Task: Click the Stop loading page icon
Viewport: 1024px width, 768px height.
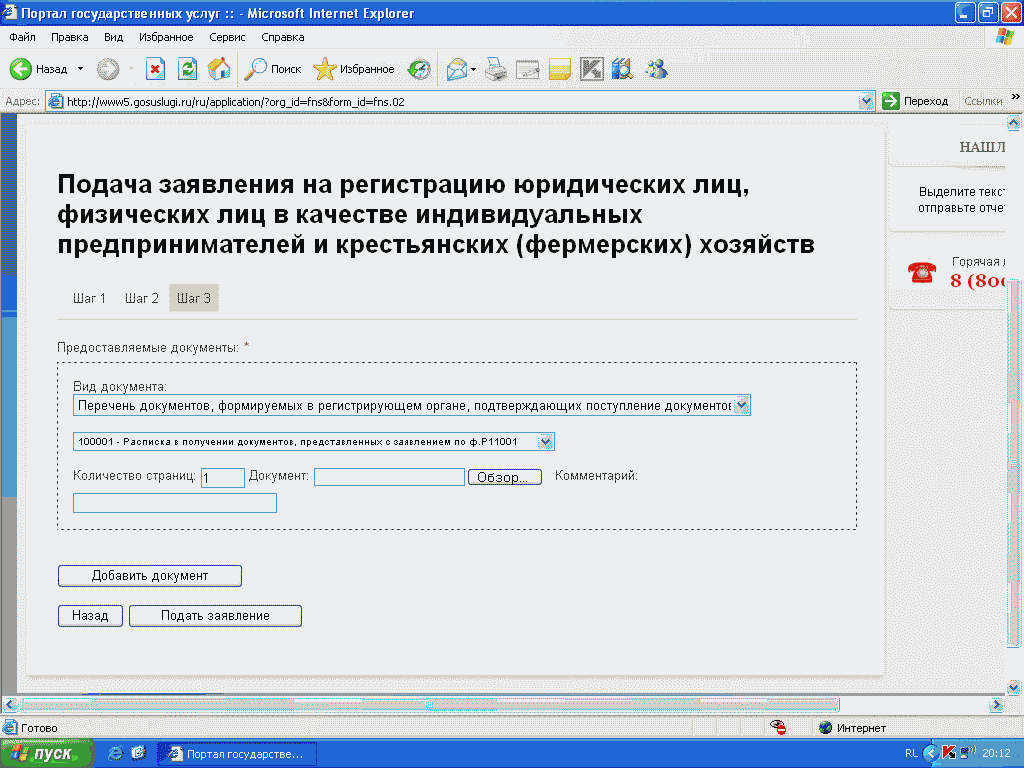Action: [x=155, y=69]
